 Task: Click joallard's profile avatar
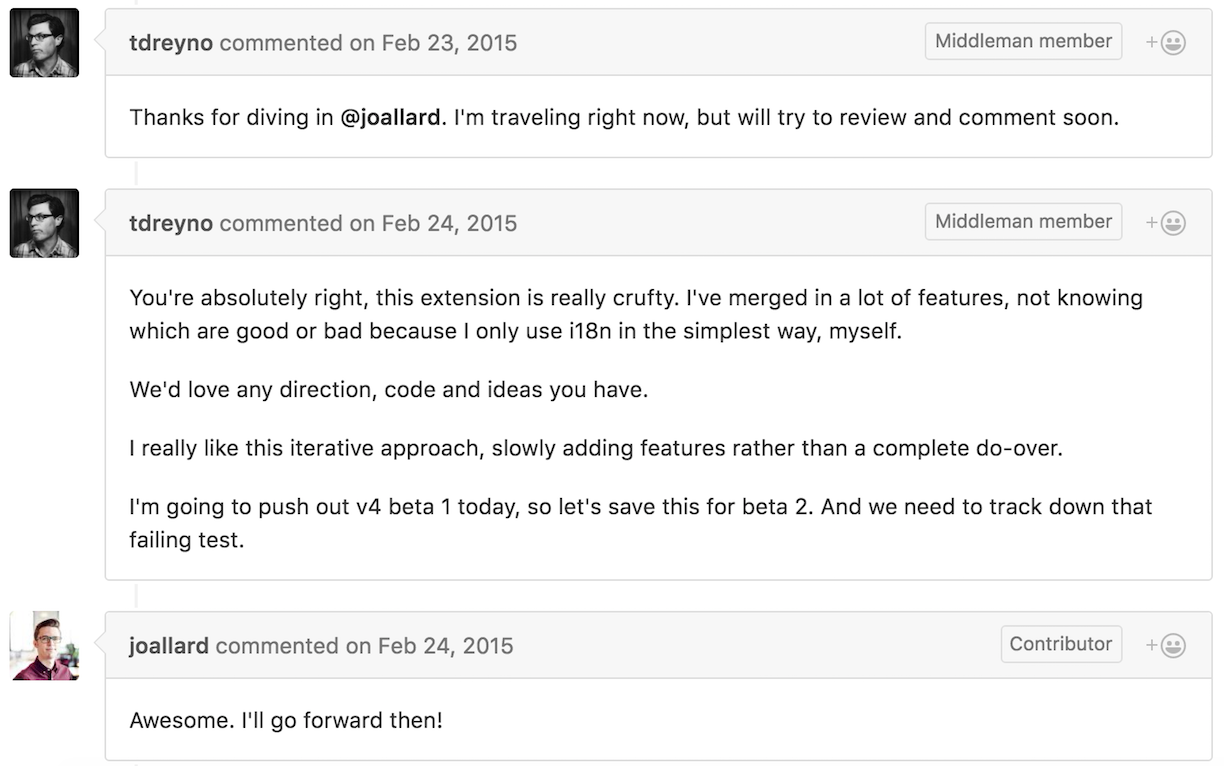point(44,645)
